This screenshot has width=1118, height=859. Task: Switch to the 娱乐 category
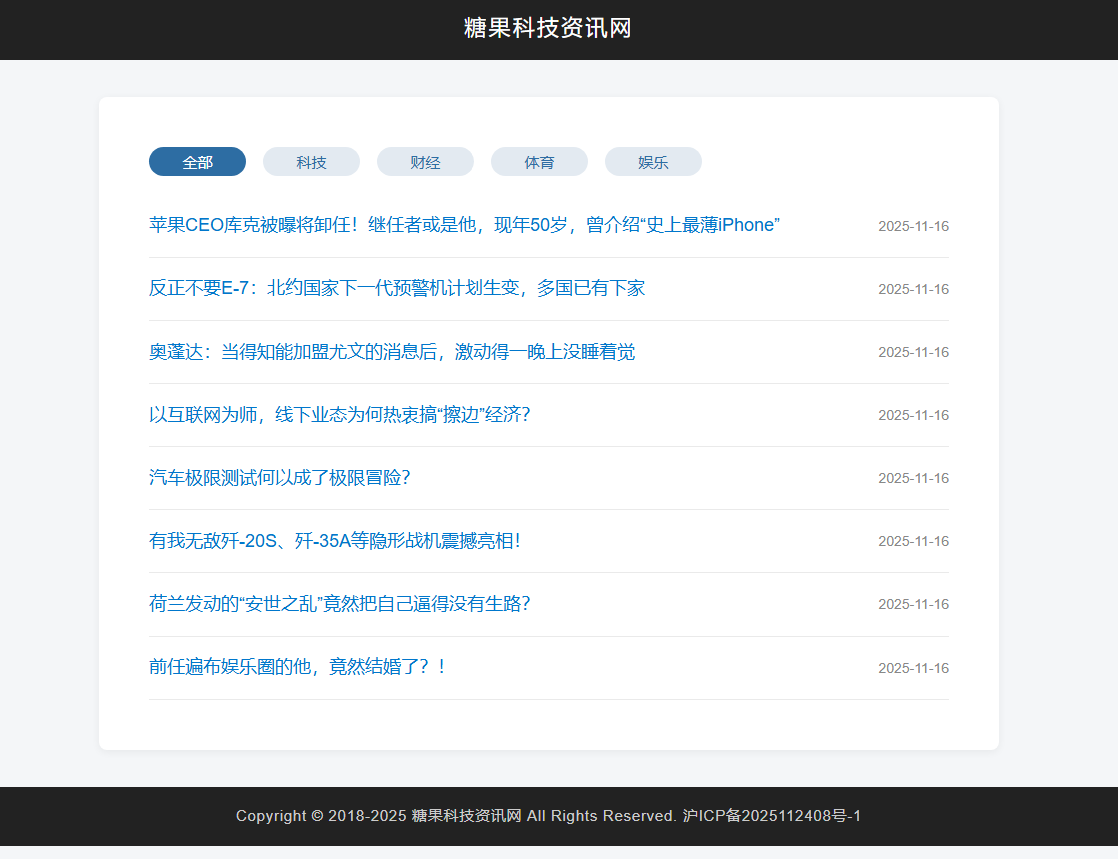653,161
